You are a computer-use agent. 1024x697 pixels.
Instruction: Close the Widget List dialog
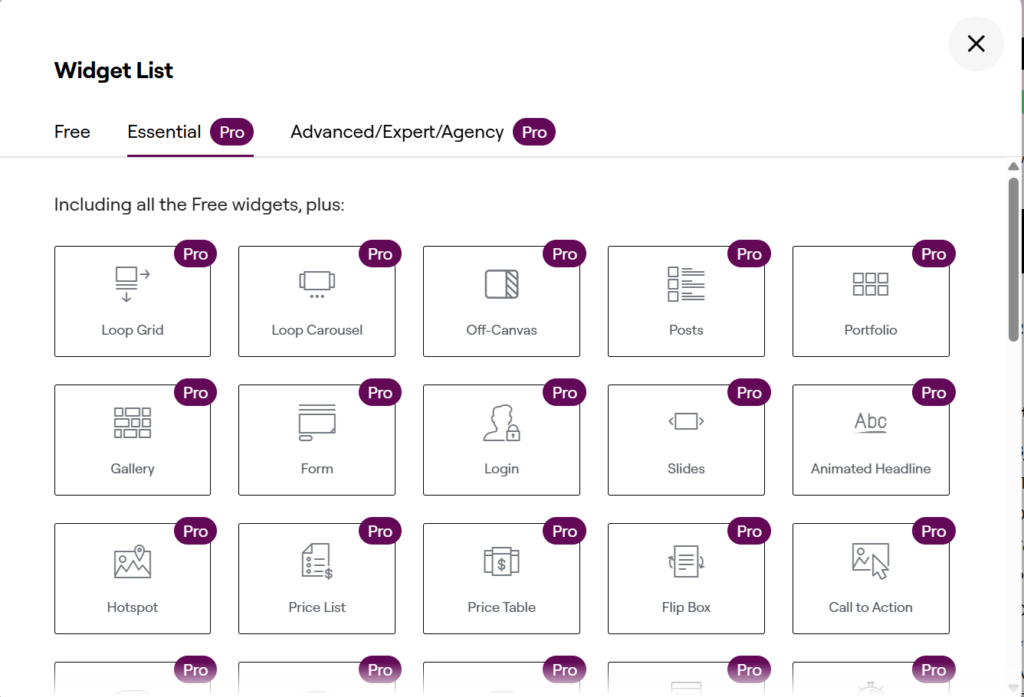coord(976,43)
